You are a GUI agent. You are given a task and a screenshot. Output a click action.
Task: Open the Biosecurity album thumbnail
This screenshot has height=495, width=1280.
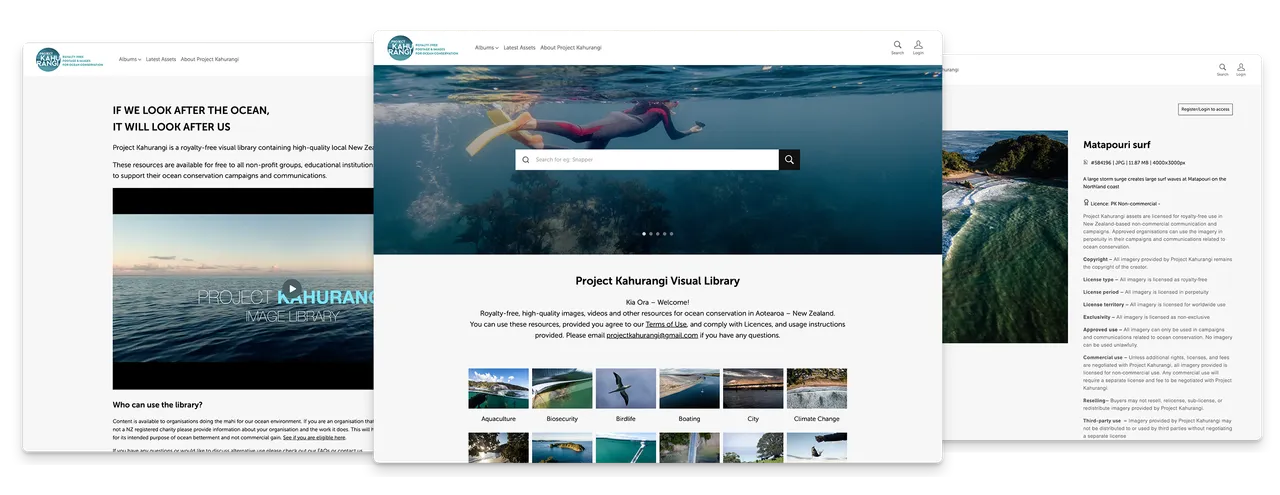tap(562, 389)
